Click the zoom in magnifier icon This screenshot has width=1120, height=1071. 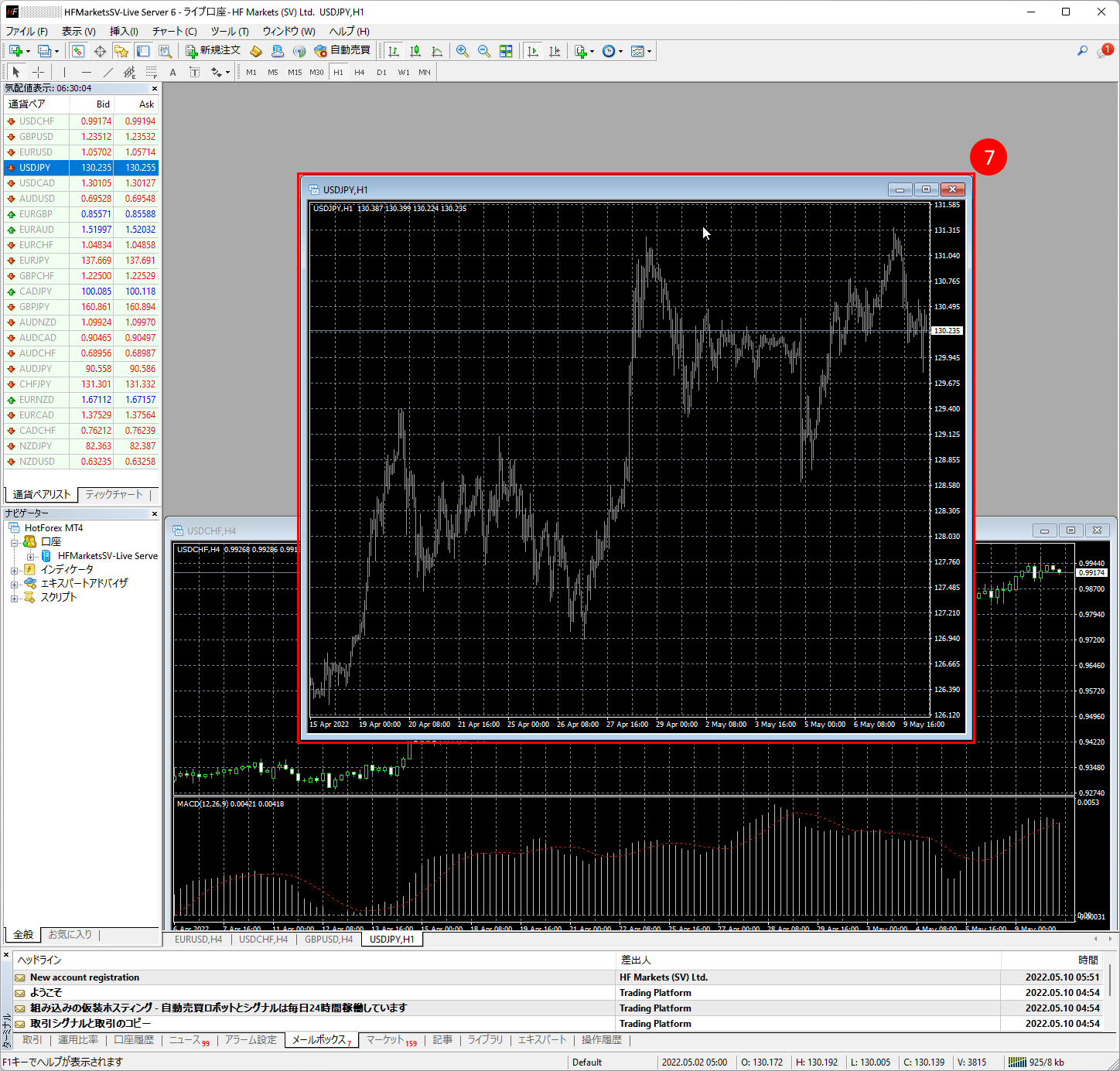[x=462, y=51]
